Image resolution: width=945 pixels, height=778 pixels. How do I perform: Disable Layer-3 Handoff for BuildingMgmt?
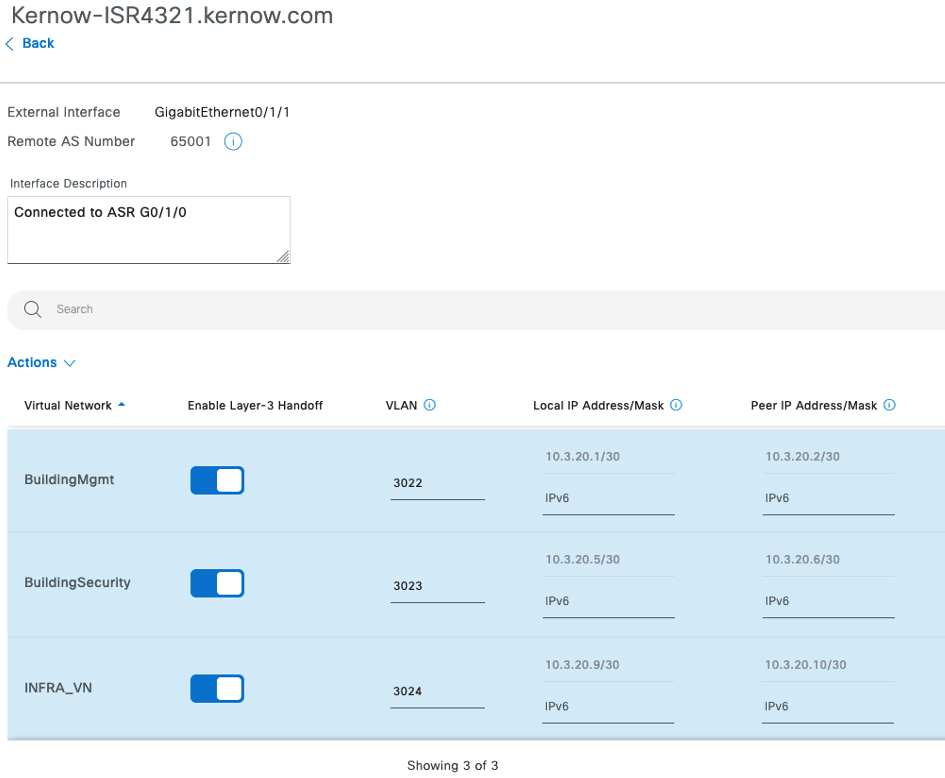[x=217, y=480]
